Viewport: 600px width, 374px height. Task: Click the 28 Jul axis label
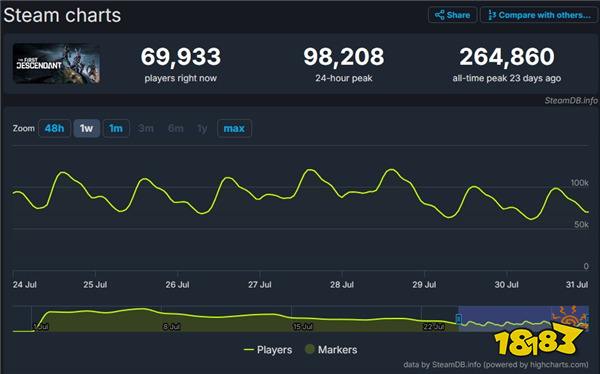point(342,284)
